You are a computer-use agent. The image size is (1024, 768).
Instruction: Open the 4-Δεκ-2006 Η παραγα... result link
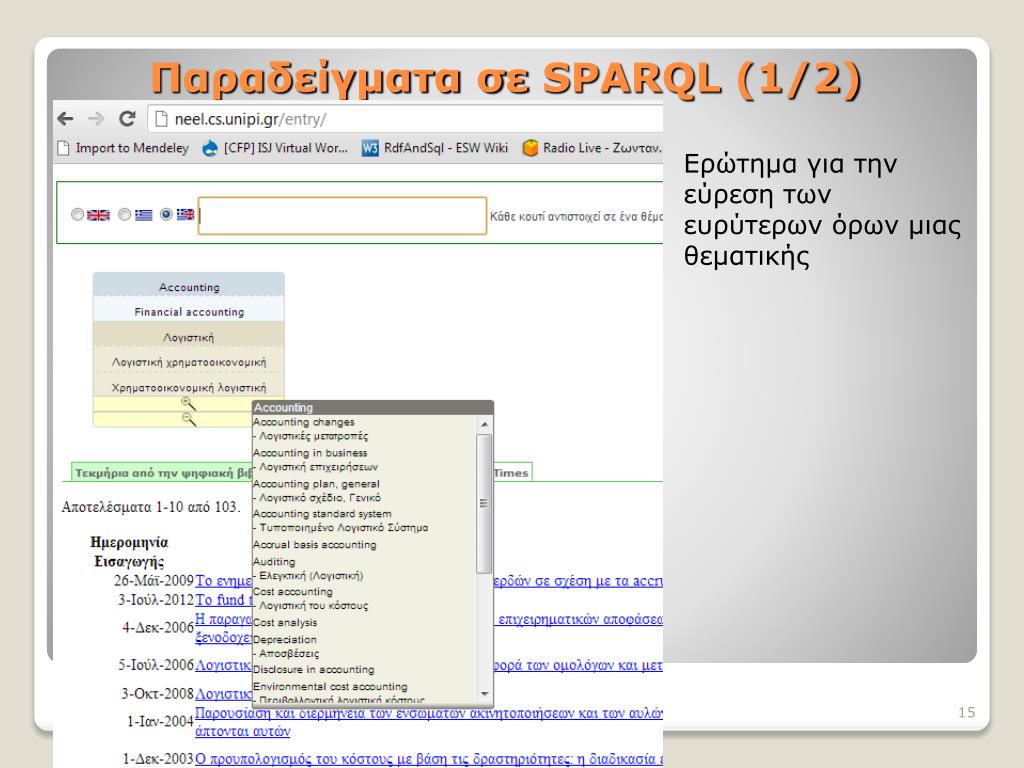point(224,628)
